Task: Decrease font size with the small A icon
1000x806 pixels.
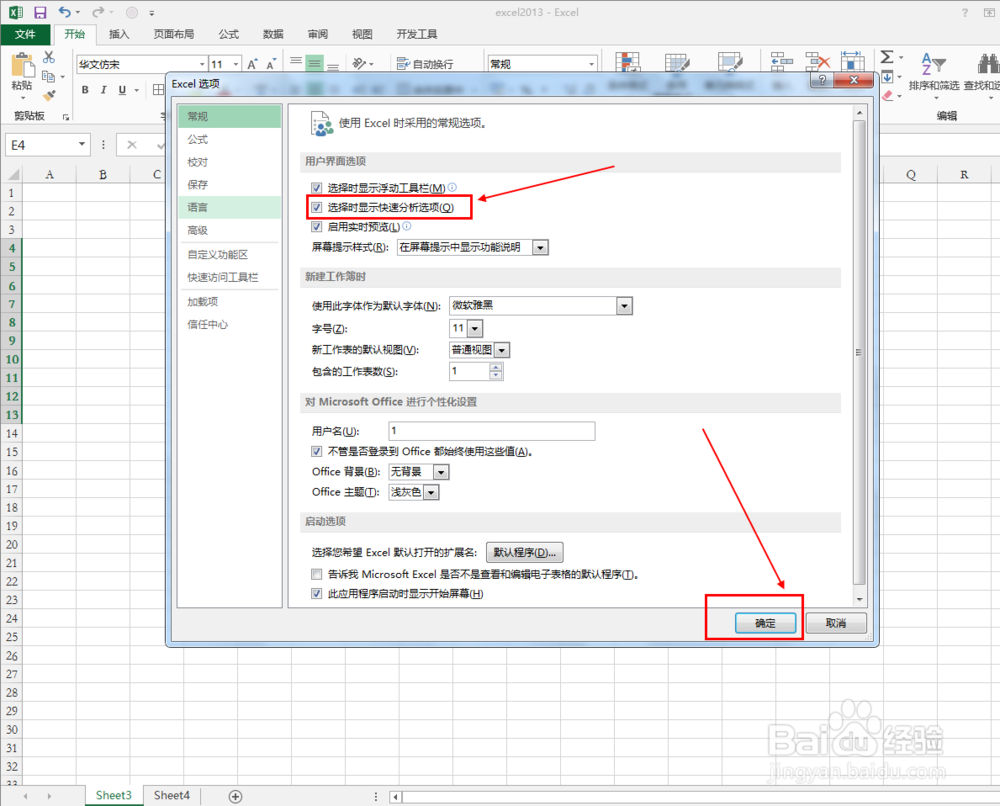Action: click(271, 64)
